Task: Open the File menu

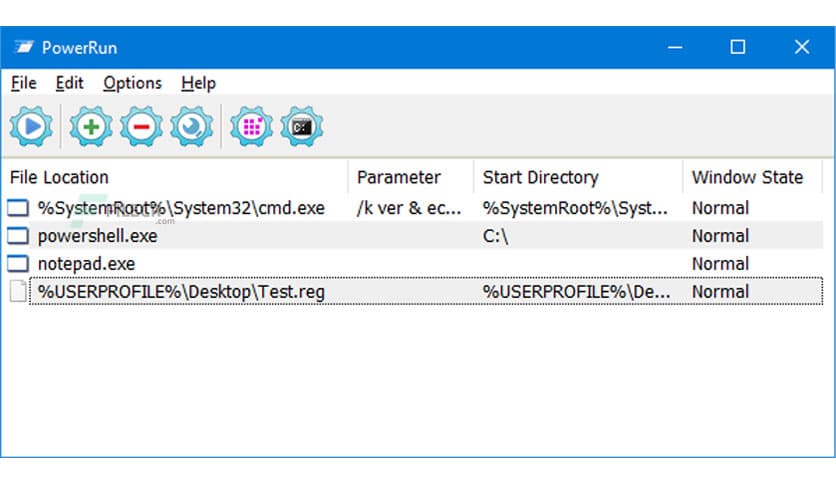Action: point(23,83)
